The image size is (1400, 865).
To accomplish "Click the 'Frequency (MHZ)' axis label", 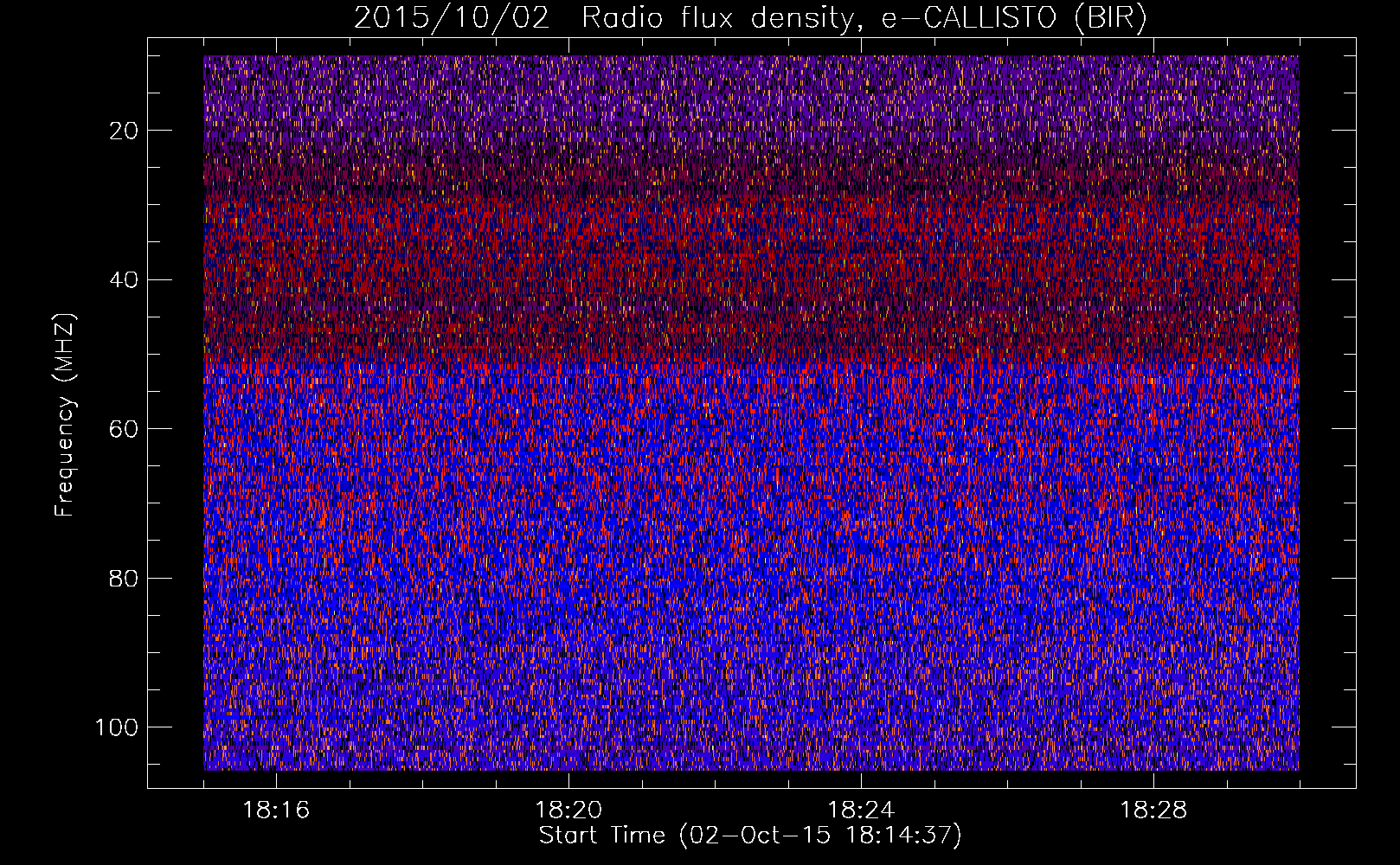I will (x=65, y=415).
